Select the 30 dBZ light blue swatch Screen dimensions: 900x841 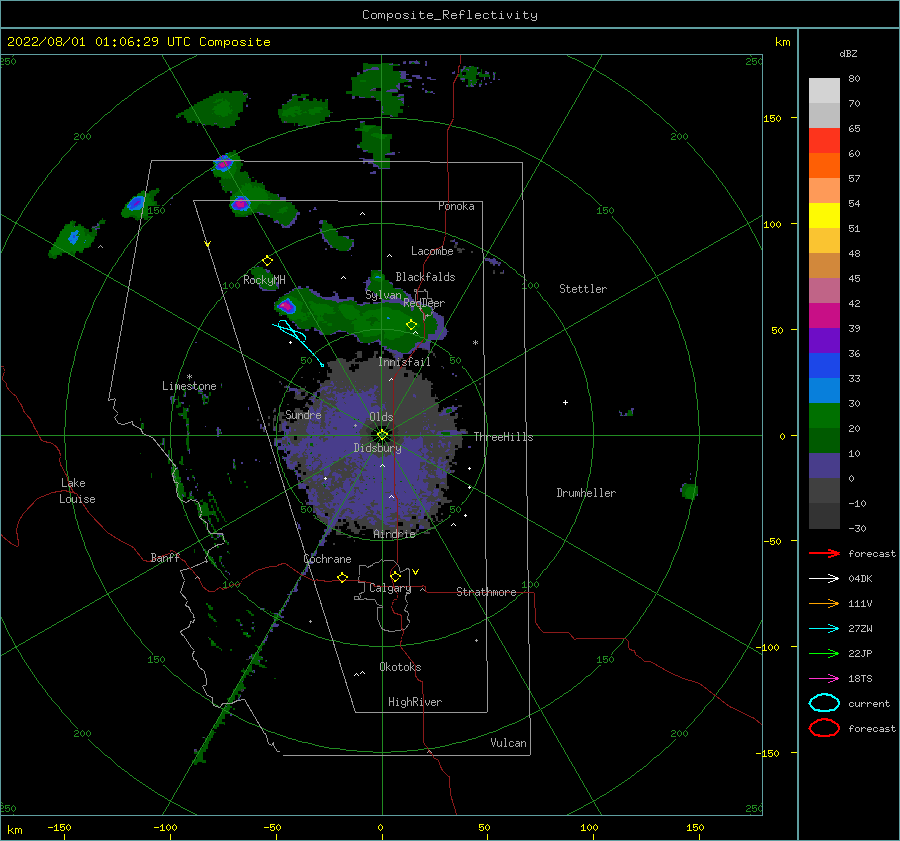coord(824,390)
